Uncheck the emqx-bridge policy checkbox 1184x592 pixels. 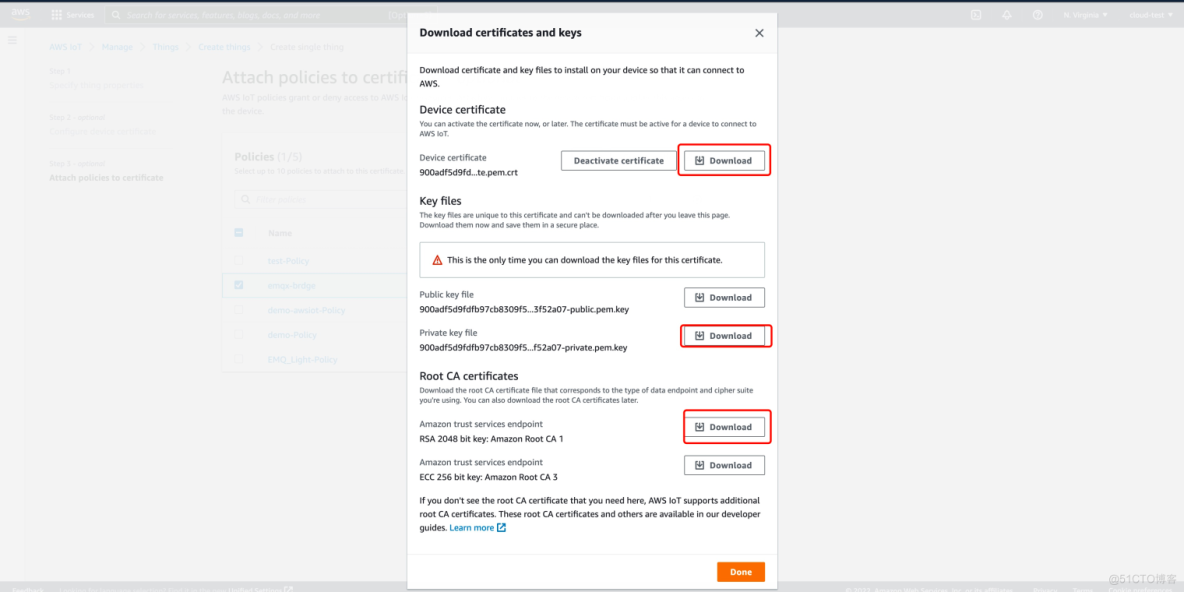pos(238,285)
